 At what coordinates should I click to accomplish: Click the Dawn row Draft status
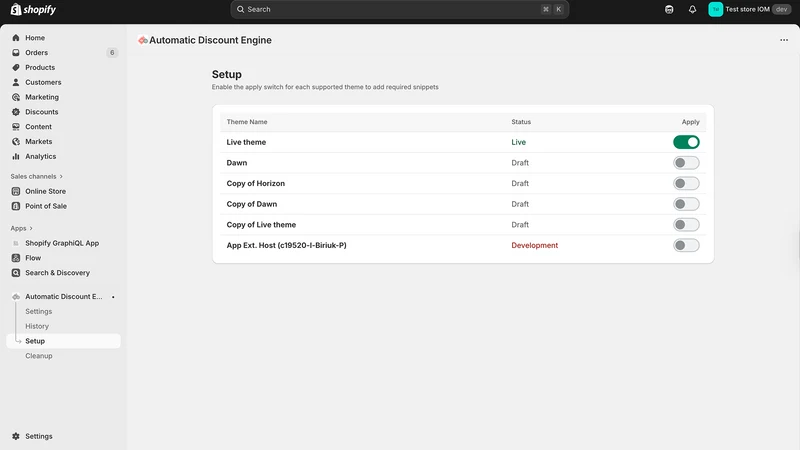coord(520,163)
